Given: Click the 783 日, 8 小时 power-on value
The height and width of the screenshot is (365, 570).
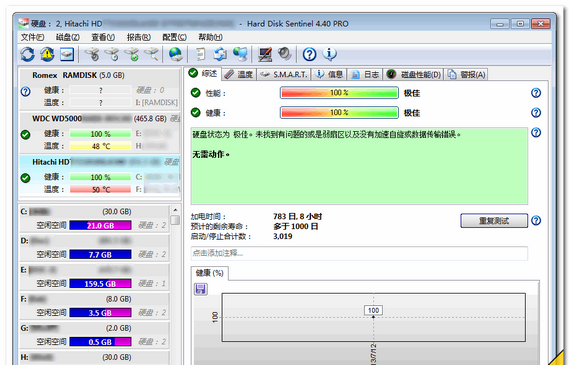Looking at the screenshot, I should tap(298, 217).
